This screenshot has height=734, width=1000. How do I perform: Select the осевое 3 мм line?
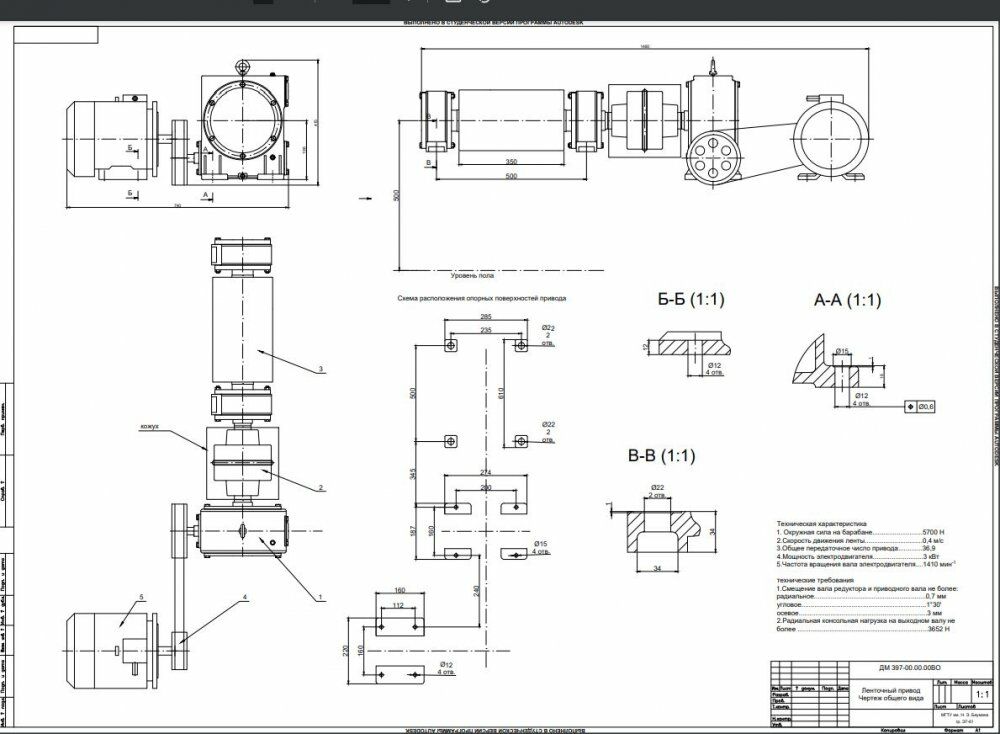click(x=859, y=613)
